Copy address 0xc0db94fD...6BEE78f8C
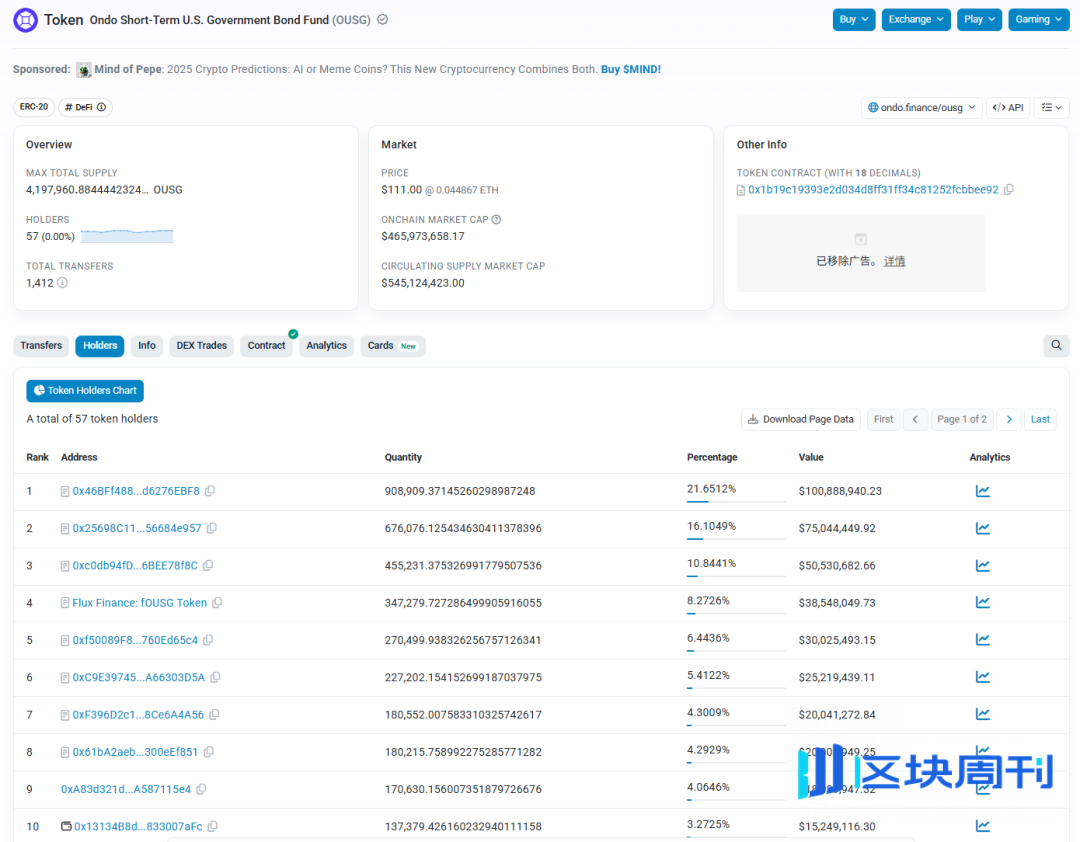1080x842 pixels. click(208, 565)
